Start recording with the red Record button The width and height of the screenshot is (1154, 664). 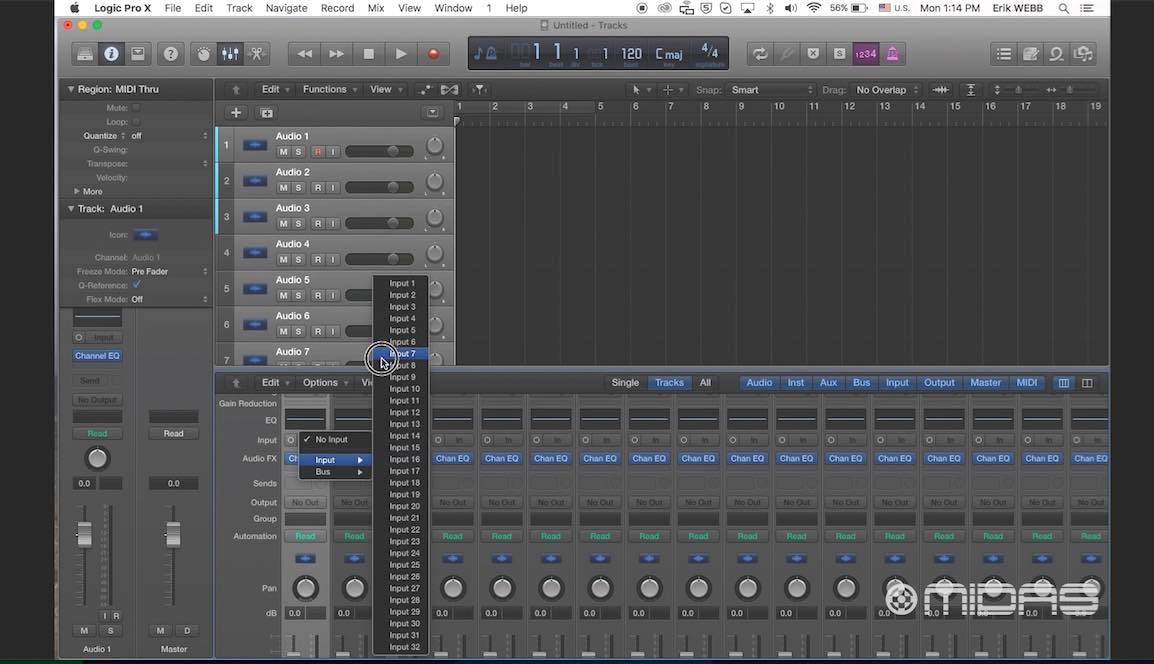pyautogui.click(x=433, y=54)
